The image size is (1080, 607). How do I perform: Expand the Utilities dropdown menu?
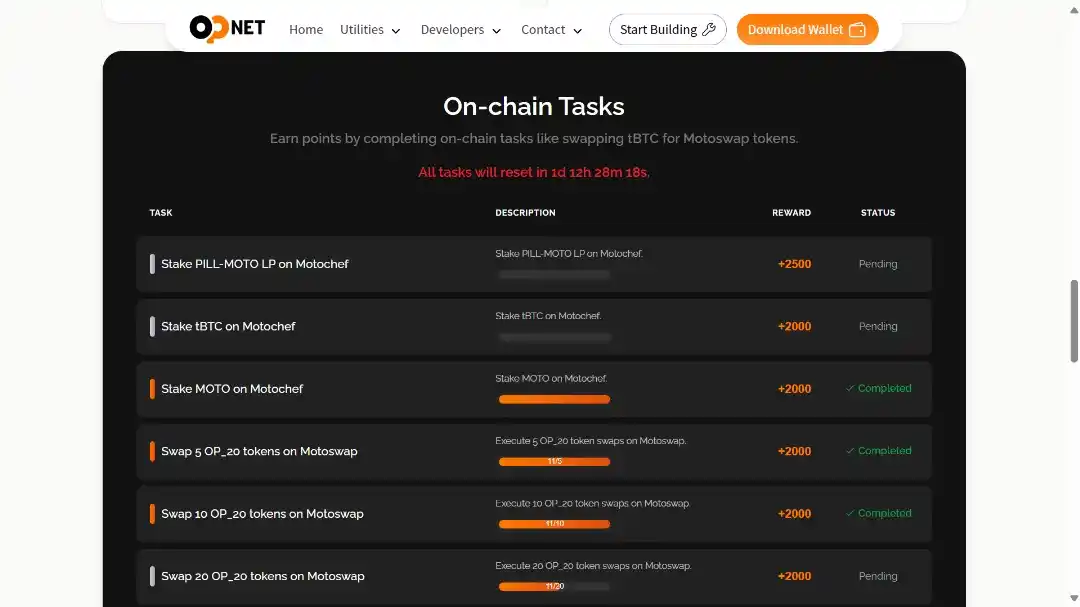[x=370, y=30]
